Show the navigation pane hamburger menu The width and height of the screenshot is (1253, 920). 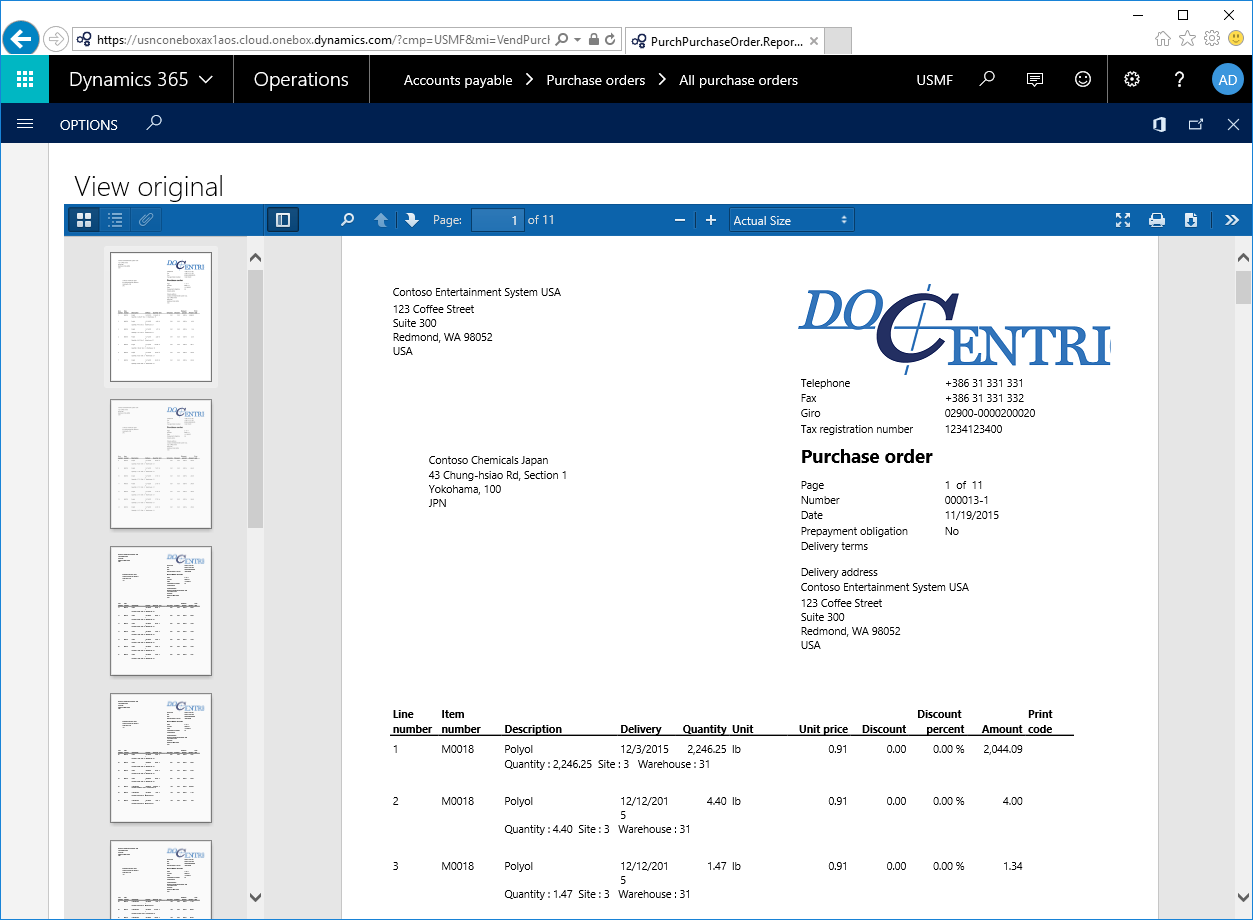point(25,124)
